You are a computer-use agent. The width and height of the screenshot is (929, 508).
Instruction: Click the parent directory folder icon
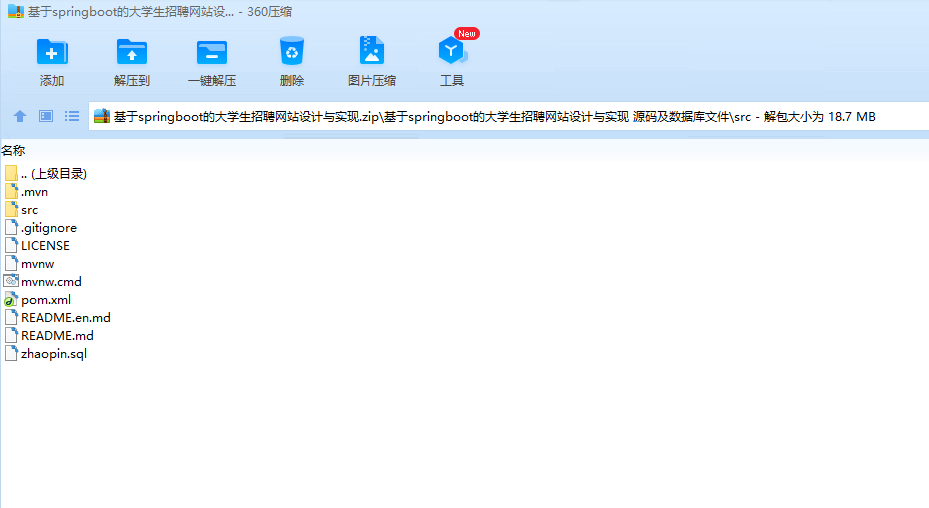(x=11, y=173)
